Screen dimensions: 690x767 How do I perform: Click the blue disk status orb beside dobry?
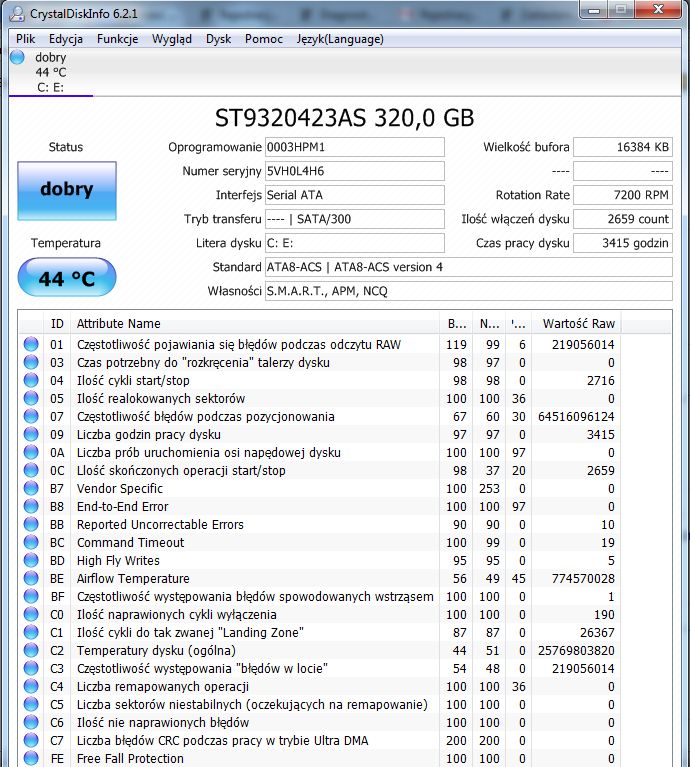coord(18,57)
